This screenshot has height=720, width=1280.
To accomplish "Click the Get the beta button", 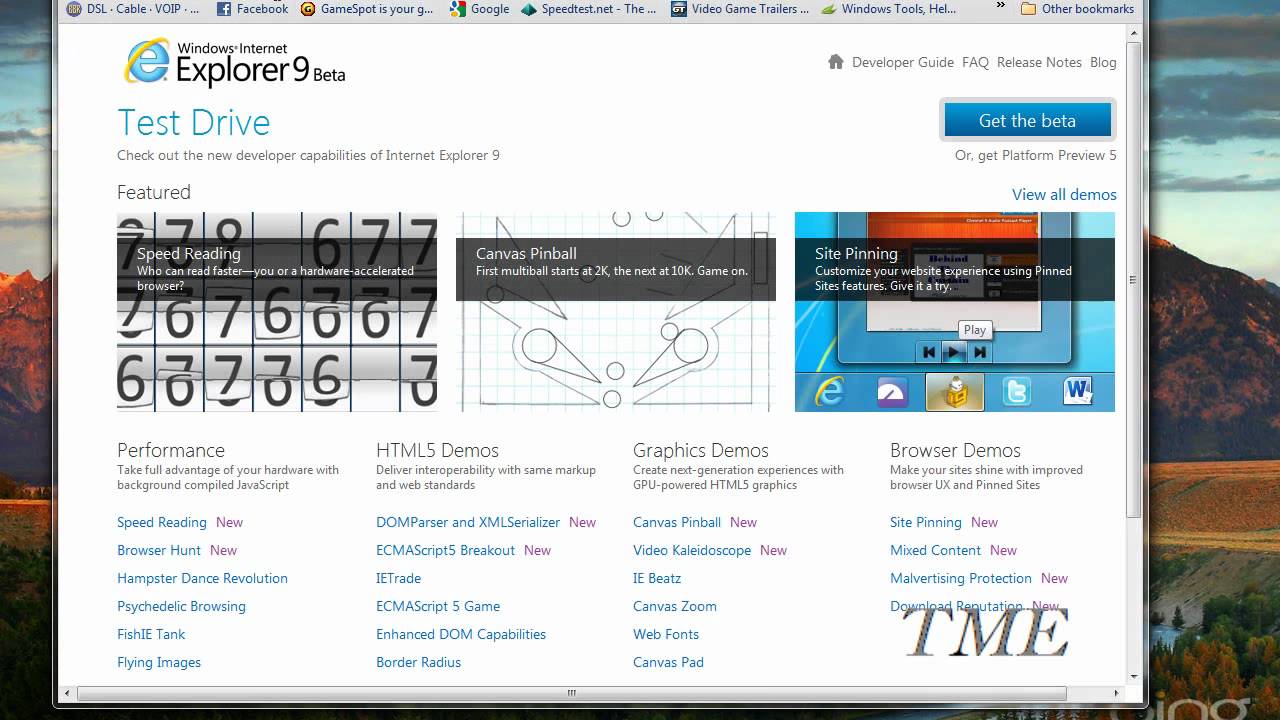I will click(x=1027, y=120).
